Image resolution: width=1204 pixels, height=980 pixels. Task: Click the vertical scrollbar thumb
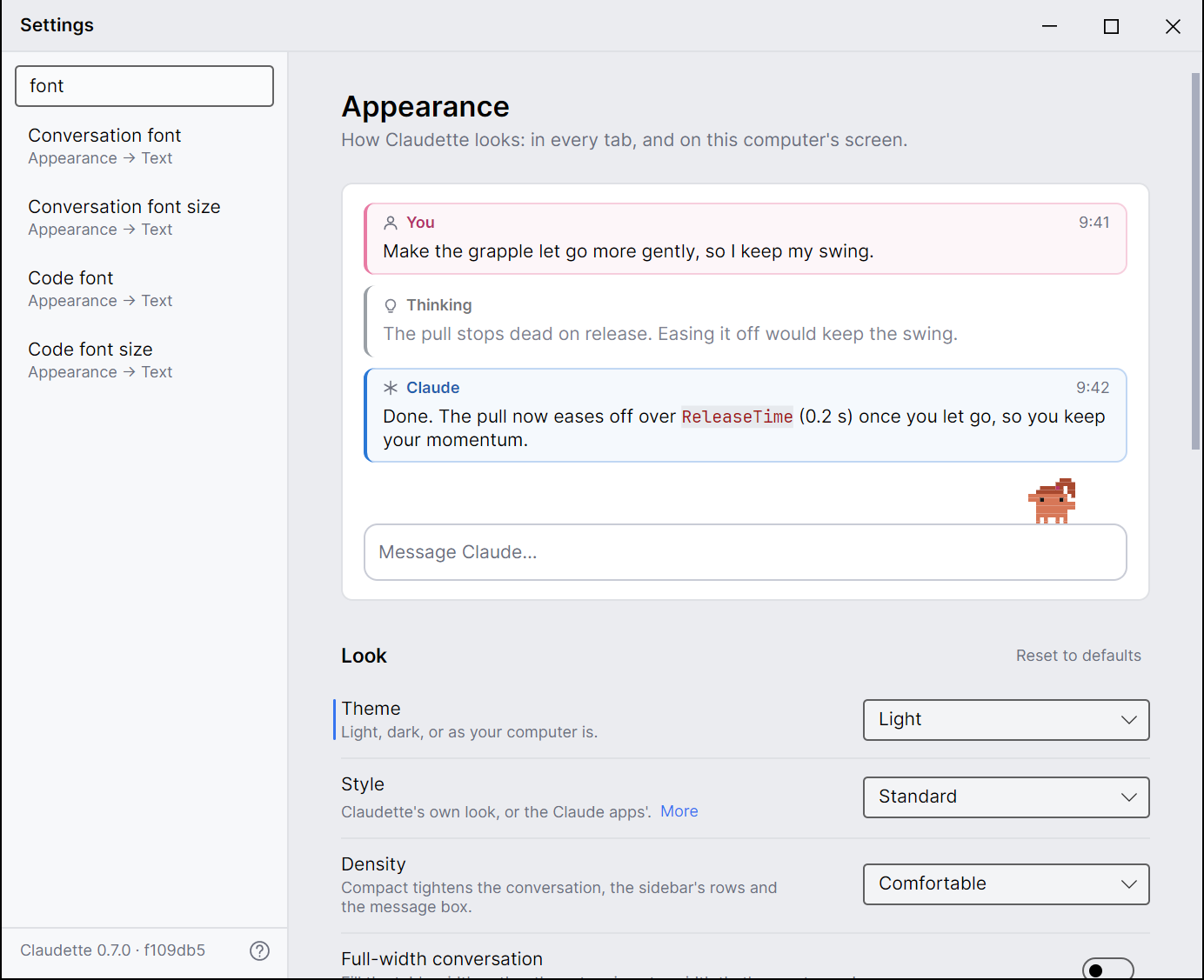coord(1195,261)
